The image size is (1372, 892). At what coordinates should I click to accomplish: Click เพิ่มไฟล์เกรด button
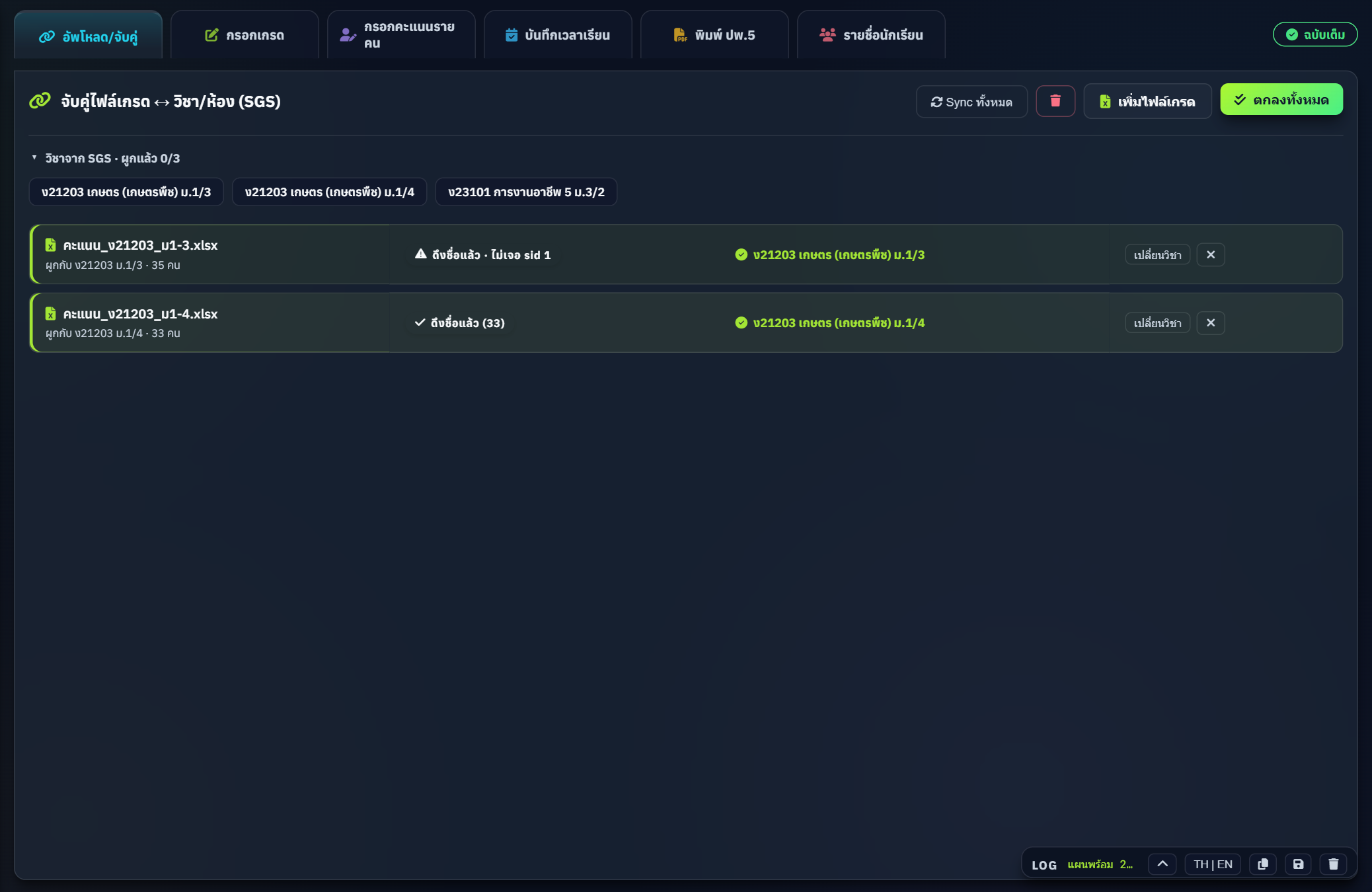click(x=1147, y=102)
